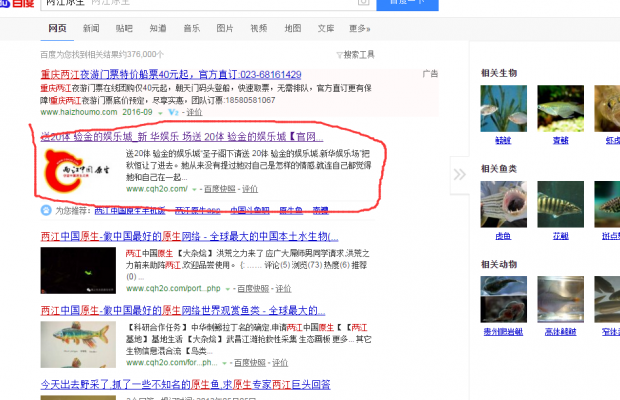Expand the 更多 menu
Screen dimensions: 620x400
tap(359, 28)
